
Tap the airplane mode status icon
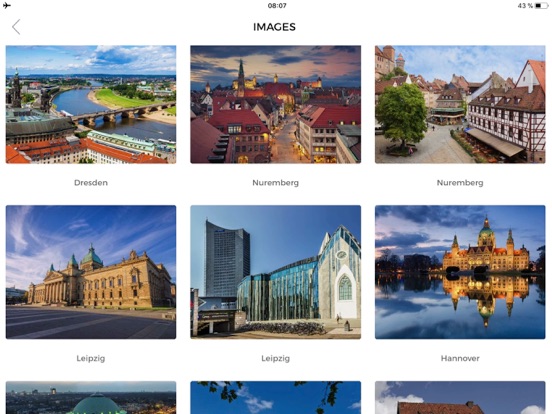(7, 5)
